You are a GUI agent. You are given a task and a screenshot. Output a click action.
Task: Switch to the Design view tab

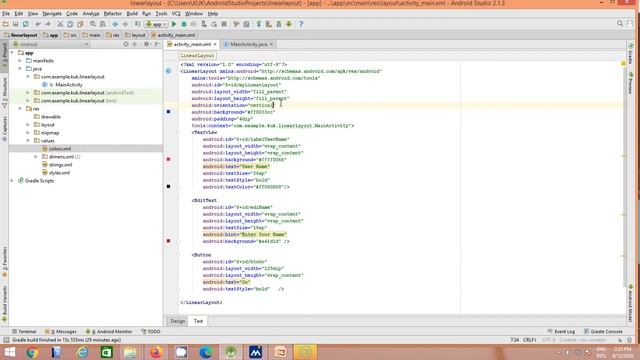pos(178,321)
